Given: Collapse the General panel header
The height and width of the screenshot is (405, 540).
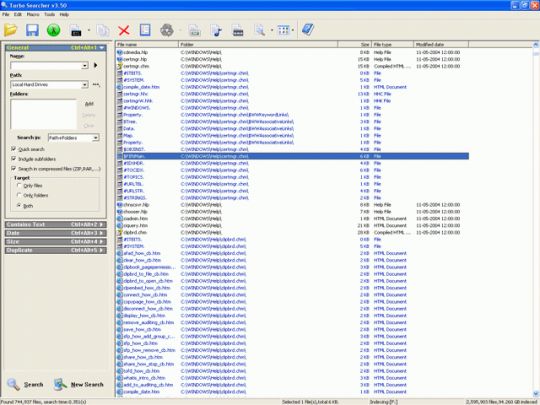Looking at the screenshot, I should click(x=56, y=48).
